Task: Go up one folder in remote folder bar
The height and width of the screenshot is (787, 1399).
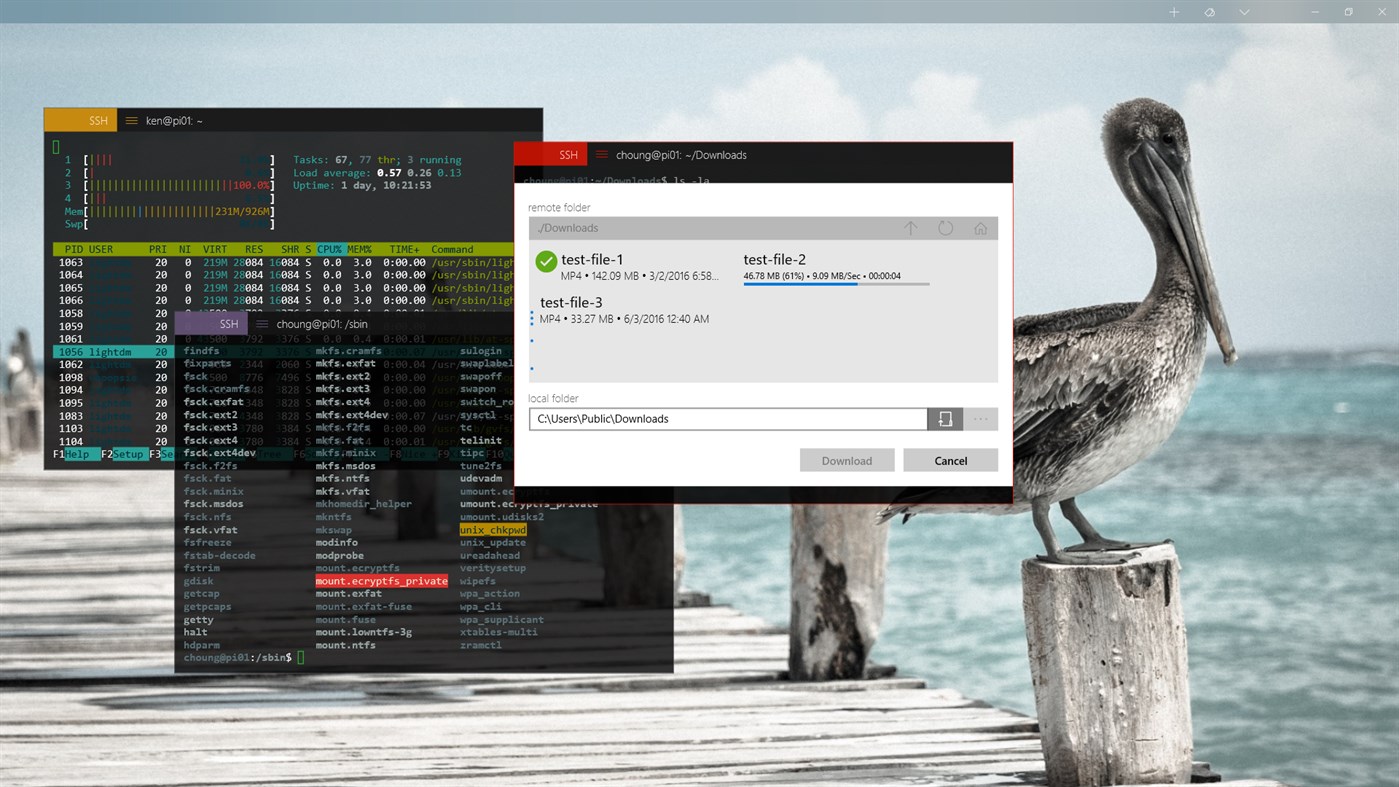Action: [910, 228]
